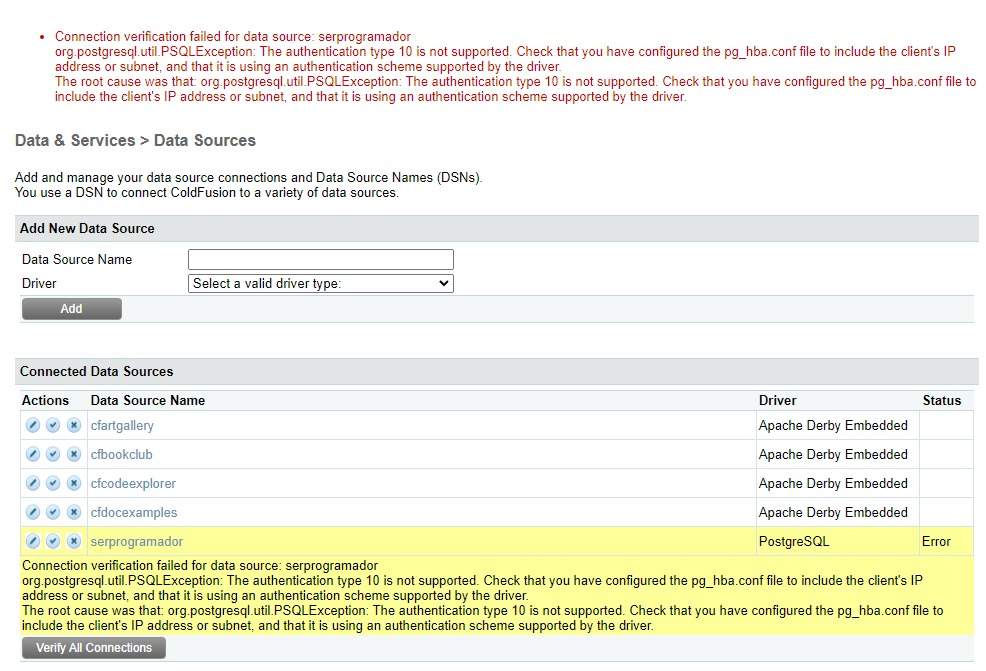Click edit icon for cfbookclub row
This screenshot has width=986, height=671.
(x=32, y=455)
